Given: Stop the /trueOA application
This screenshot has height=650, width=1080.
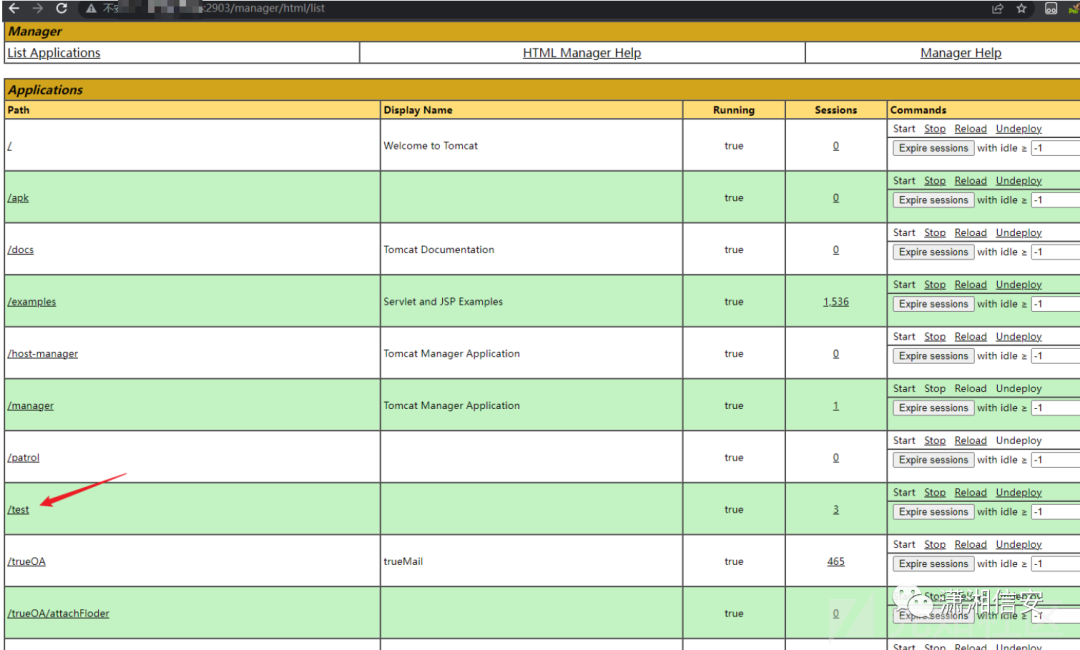Looking at the screenshot, I should click(x=935, y=545).
